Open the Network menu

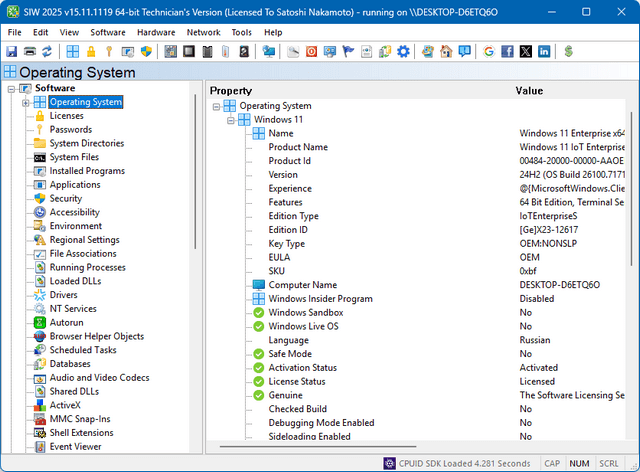203,32
